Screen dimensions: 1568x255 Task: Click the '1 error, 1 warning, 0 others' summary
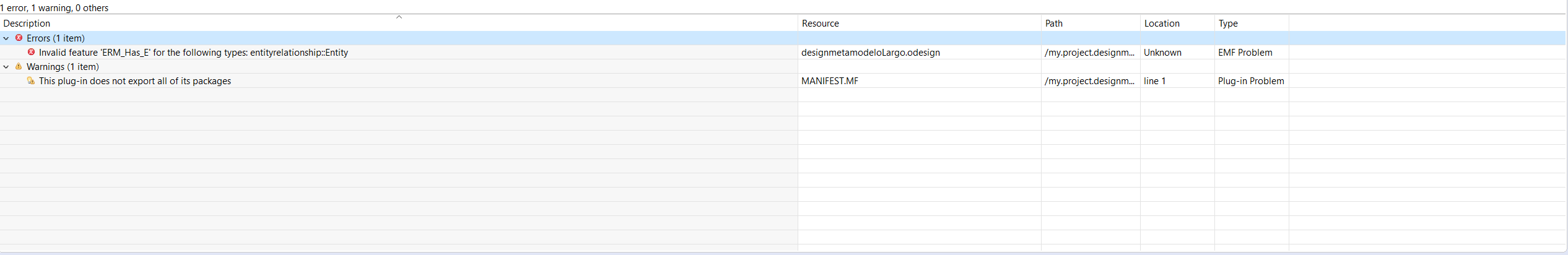[x=54, y=8]
